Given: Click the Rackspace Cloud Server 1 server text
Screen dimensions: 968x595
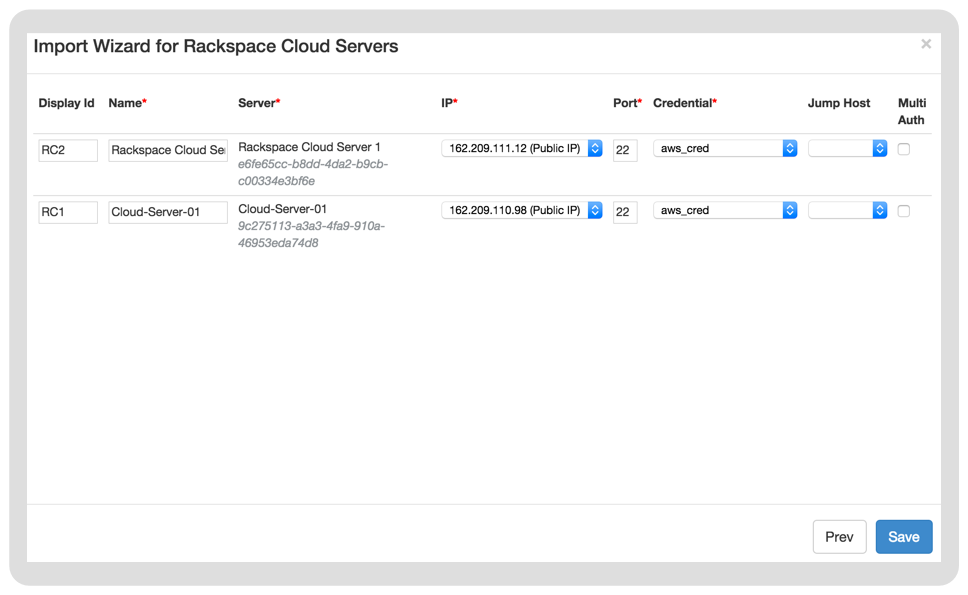Looking at the screenshot, I should click(309, 147).
